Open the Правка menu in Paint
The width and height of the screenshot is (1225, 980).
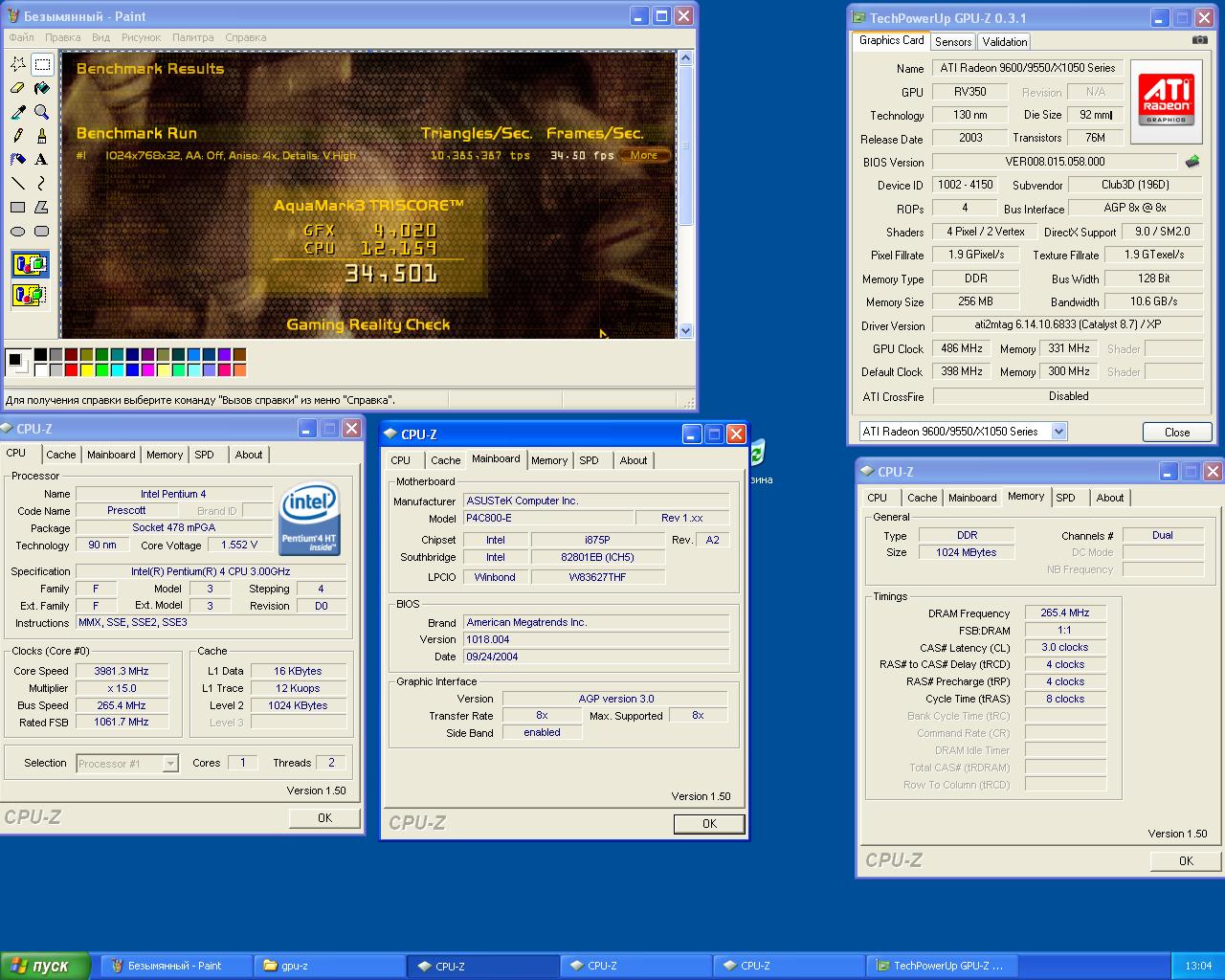tap(63, 37)
